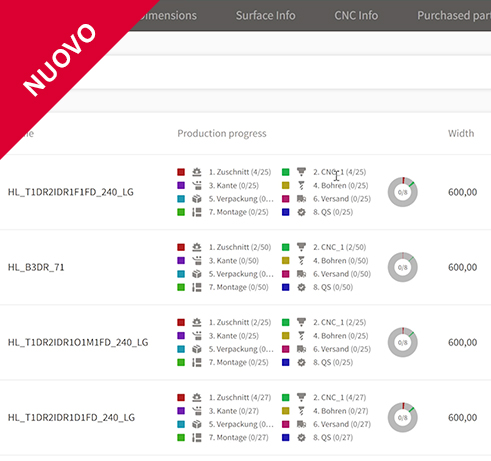Click Bohren drill icon in HL_T1DR2IDR1D1FD_240_LG row
The height and width of the screenshot is (461, 491).
(x=301, y=411)
